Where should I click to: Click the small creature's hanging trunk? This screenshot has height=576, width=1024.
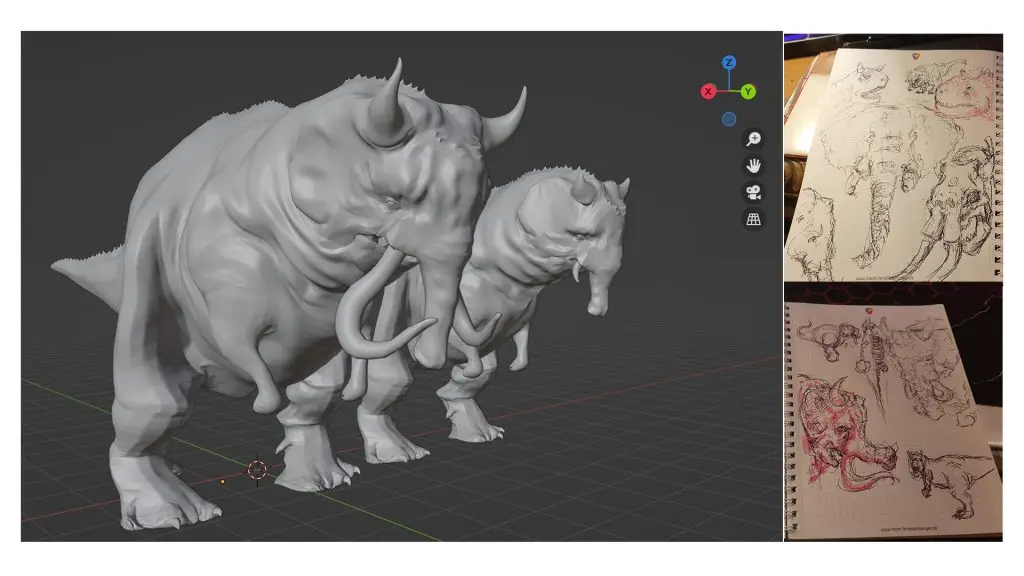[596, 292]
